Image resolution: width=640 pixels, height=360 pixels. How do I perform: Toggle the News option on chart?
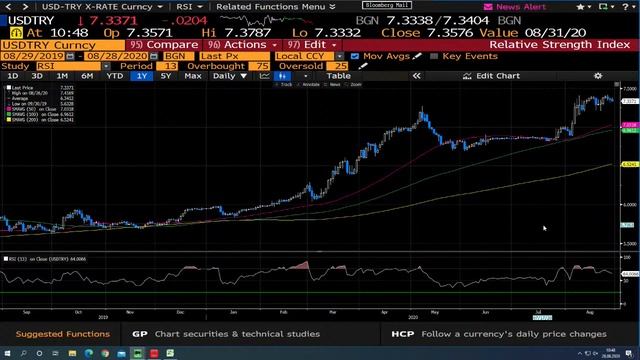coord(333,84)
